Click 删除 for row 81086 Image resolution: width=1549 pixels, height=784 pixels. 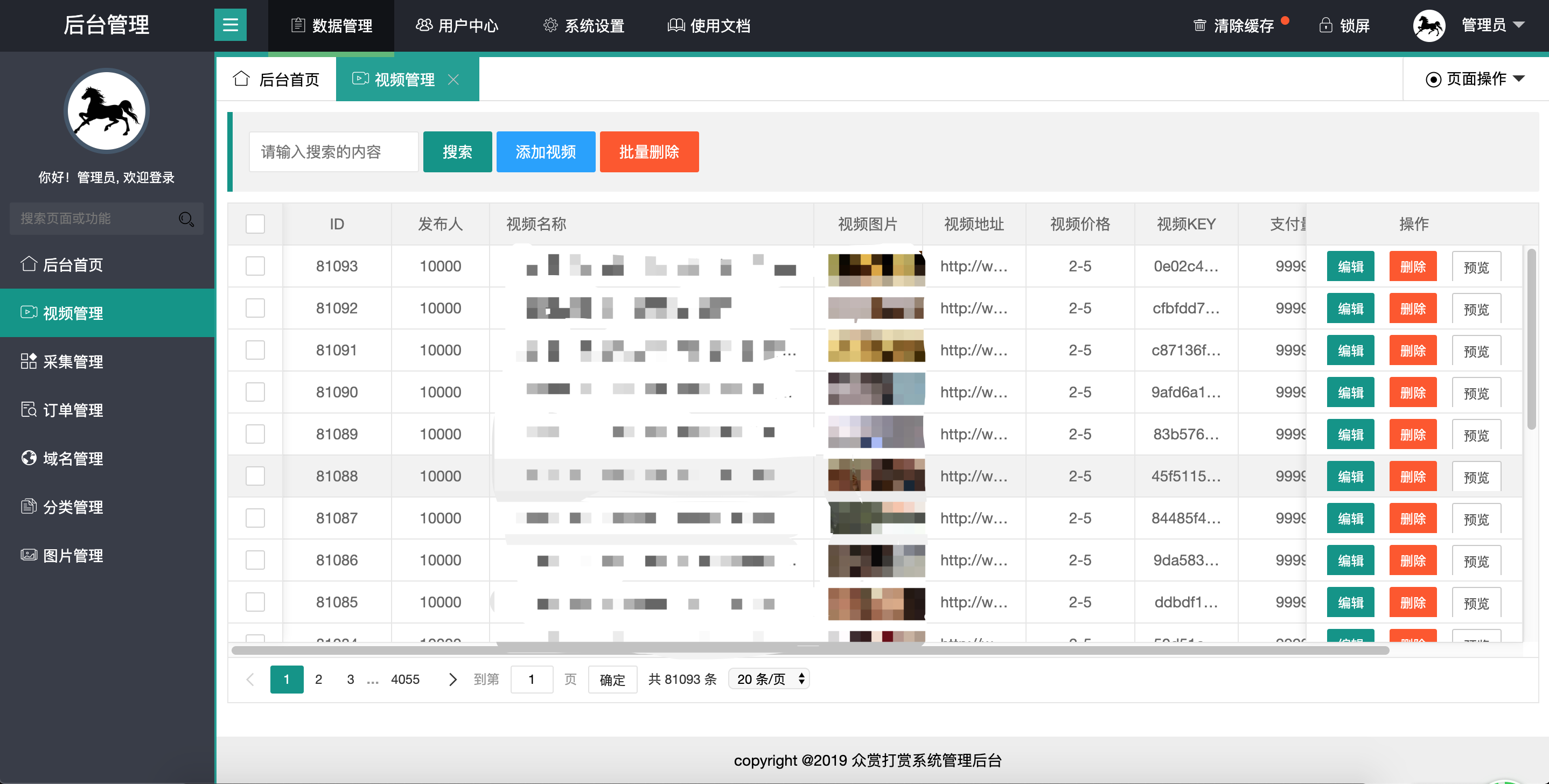pos(1413,561)
